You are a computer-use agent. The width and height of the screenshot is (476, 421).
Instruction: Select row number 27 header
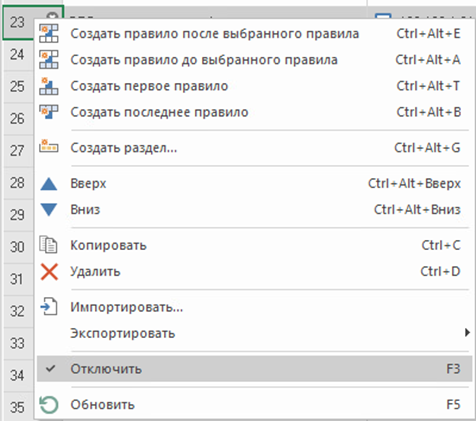tap(17, 150)
